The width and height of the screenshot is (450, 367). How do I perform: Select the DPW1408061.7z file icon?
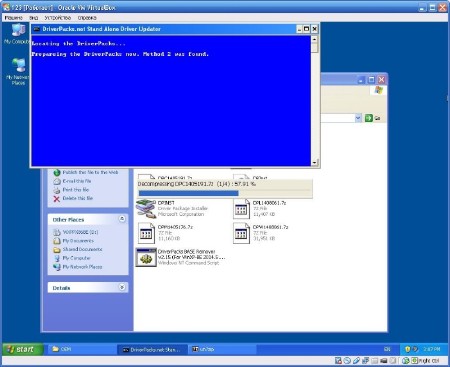tap(241, 233)
